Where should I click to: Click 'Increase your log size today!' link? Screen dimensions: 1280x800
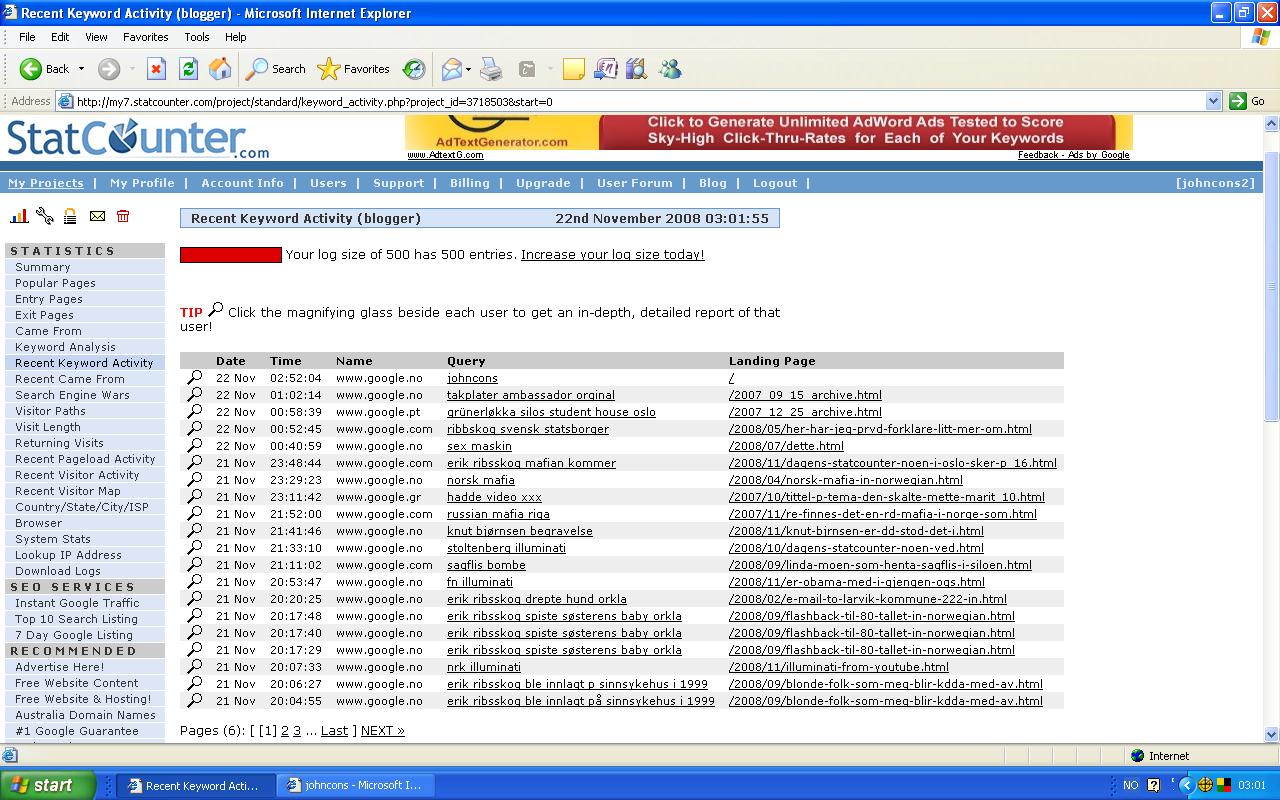point(613,255)
